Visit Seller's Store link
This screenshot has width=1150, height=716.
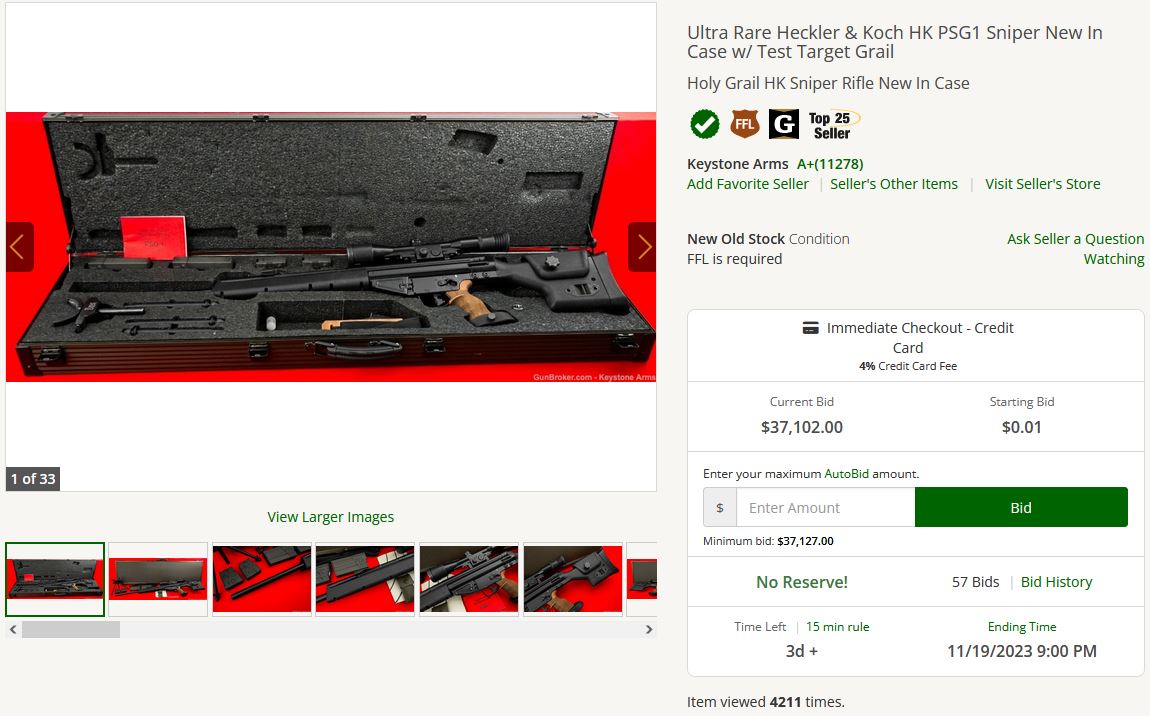tap(1042, 184)
